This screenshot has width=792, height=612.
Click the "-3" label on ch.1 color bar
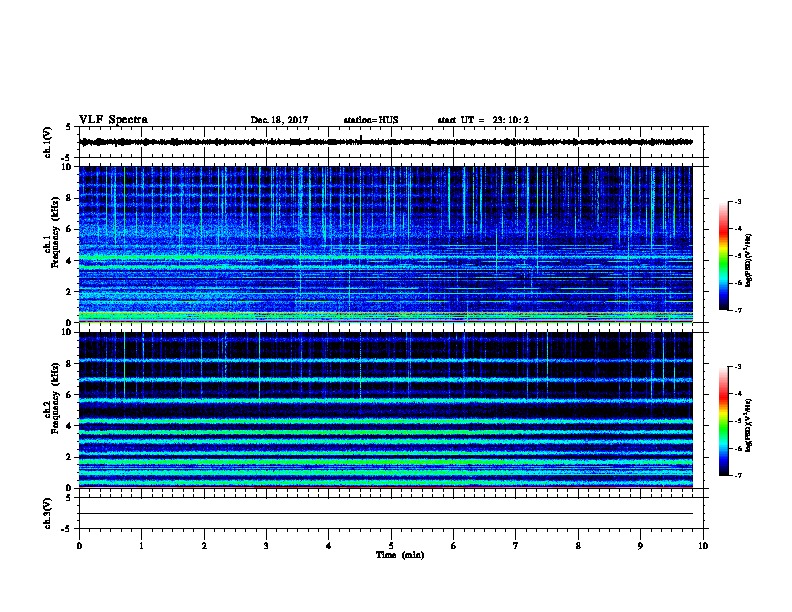(x=737, y=201)
